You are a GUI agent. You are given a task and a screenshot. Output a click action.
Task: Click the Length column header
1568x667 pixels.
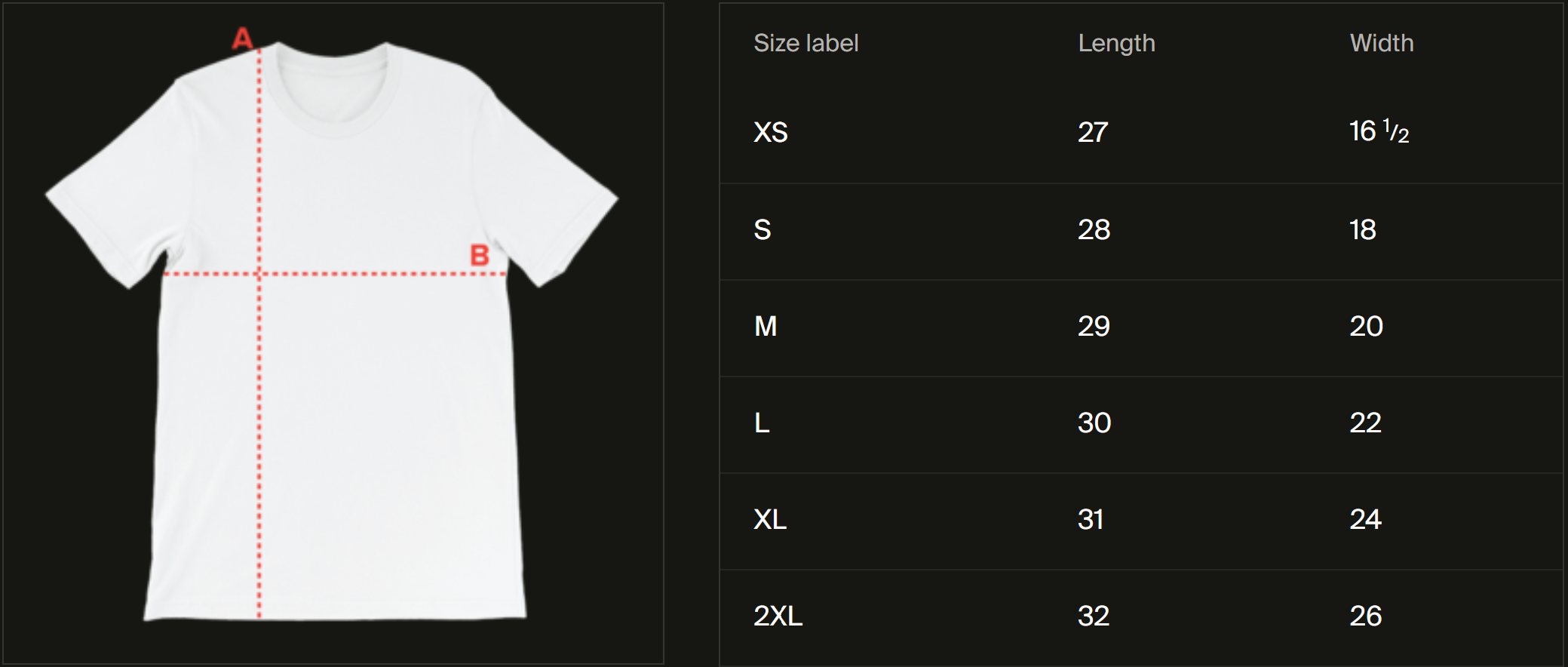pos(1116,43)
